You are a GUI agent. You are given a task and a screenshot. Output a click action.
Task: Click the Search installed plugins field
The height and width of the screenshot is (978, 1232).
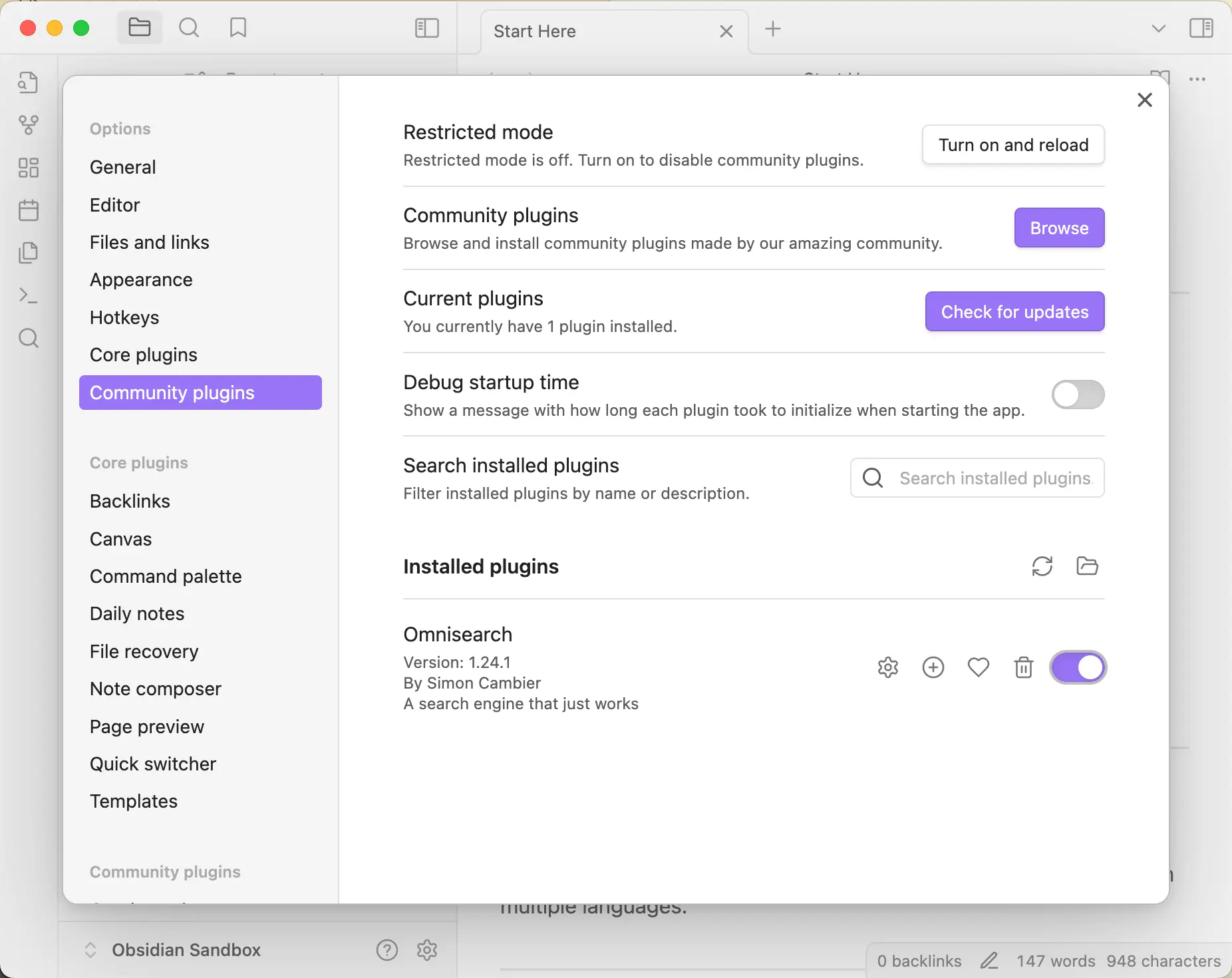click(x=995, y=478)
